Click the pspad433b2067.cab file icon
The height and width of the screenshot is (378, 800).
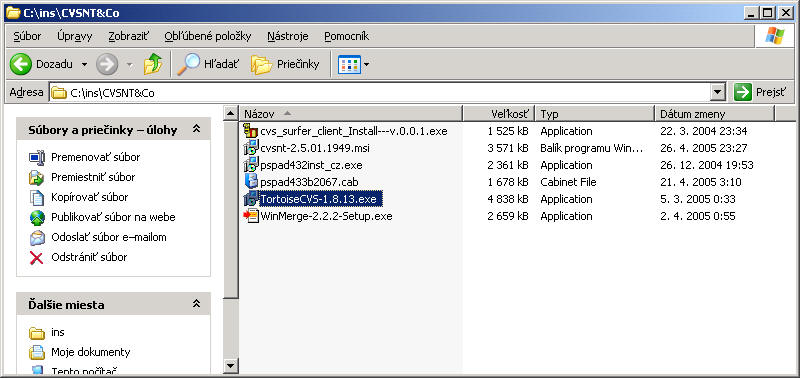pyautogui.click(x=251, y=182)
